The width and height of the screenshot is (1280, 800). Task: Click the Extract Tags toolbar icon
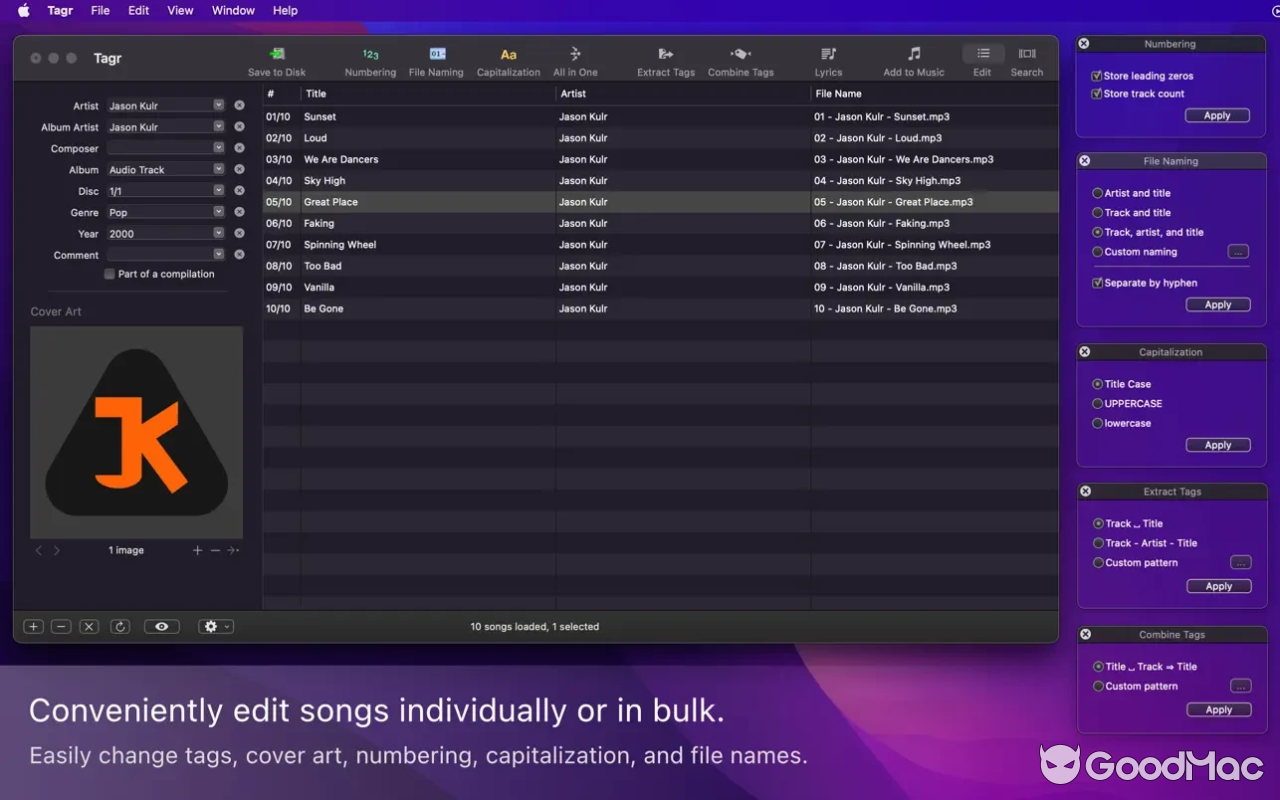click(x=665, y=54)
